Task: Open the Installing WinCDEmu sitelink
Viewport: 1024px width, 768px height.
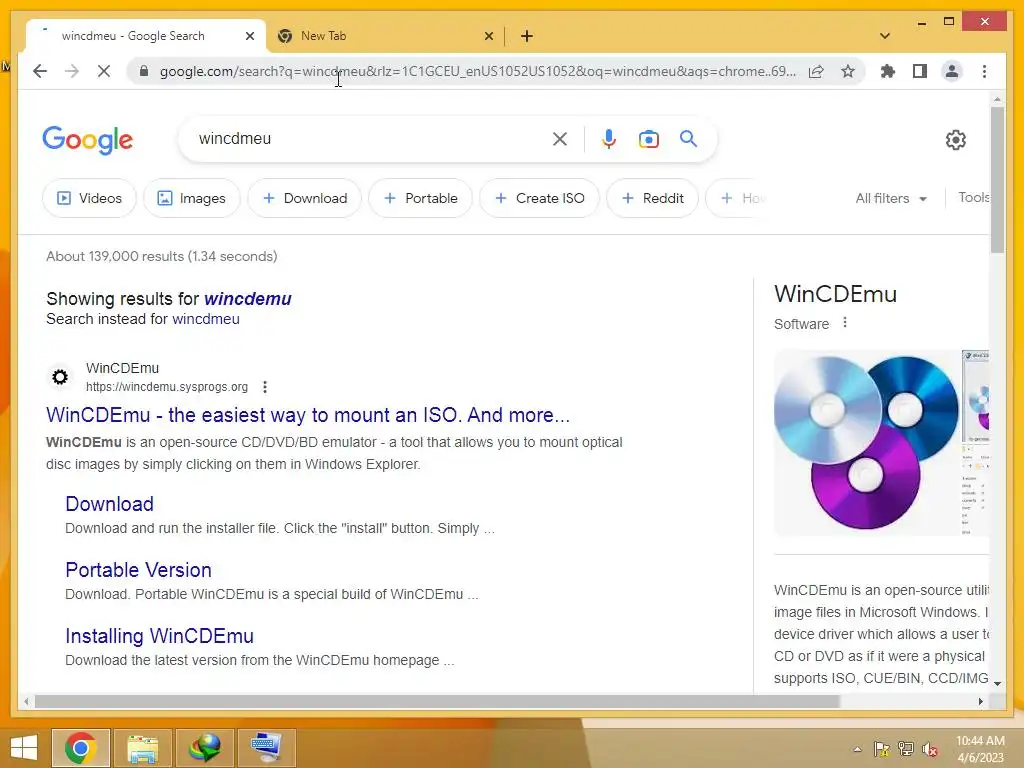Action: click(159, 635)
